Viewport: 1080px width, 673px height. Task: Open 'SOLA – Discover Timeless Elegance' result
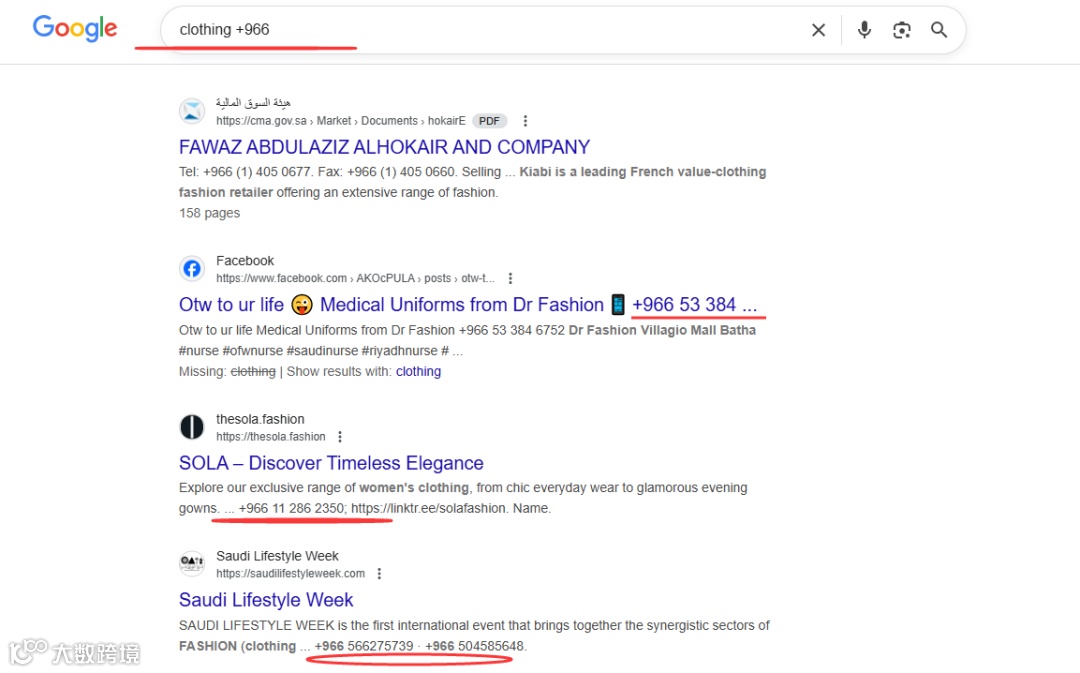[x=331, y=463]
